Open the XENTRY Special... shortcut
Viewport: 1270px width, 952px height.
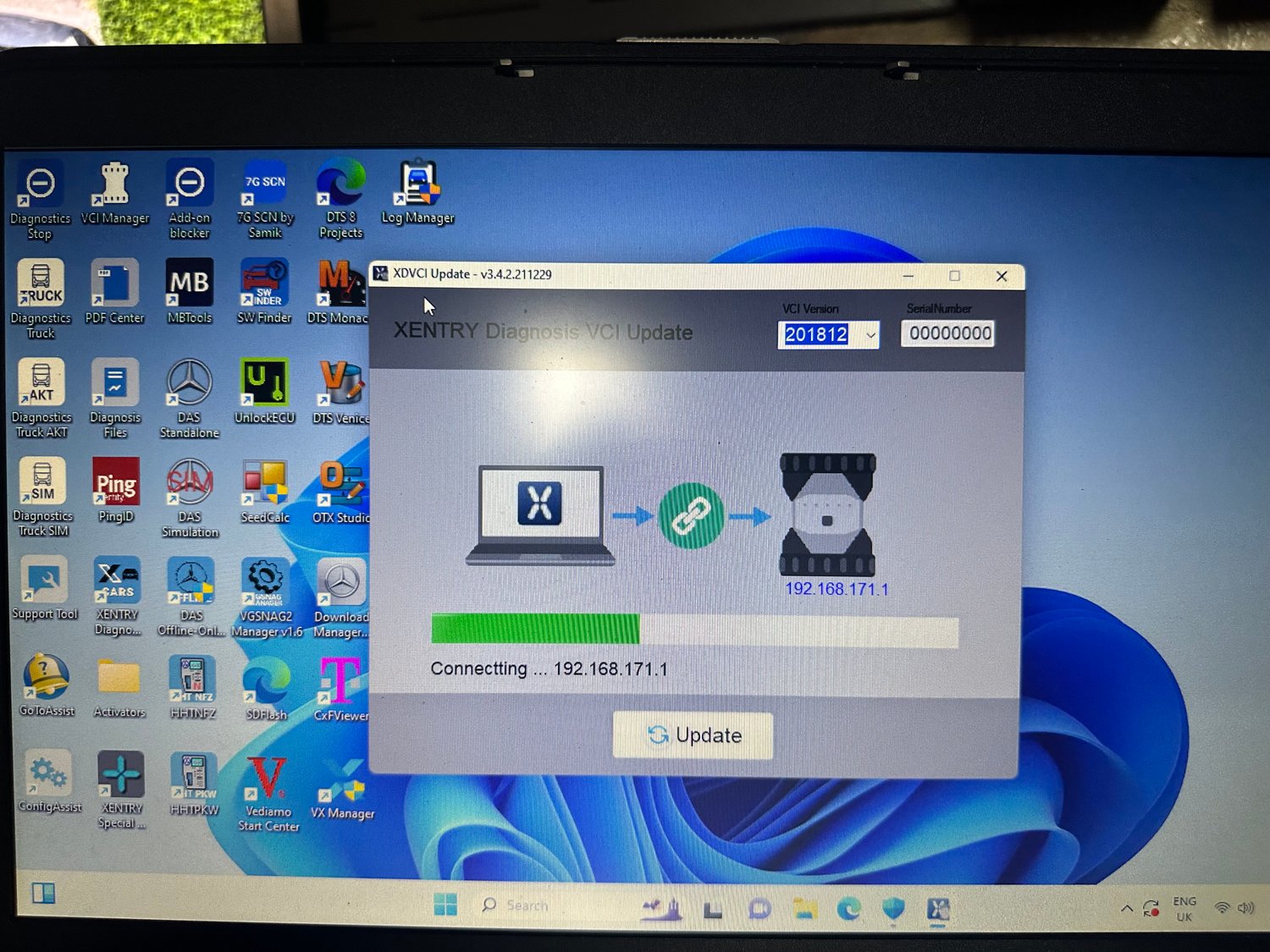coord(122,790)
